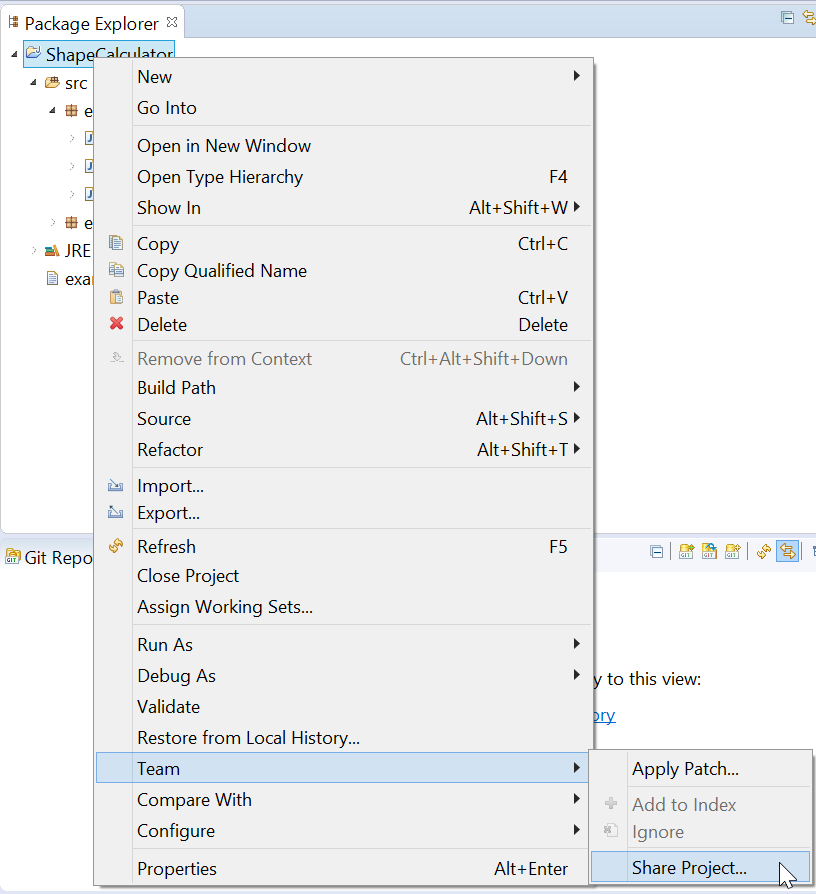Click the Paste icon beside the Paste entry

(x=115, y=297)
